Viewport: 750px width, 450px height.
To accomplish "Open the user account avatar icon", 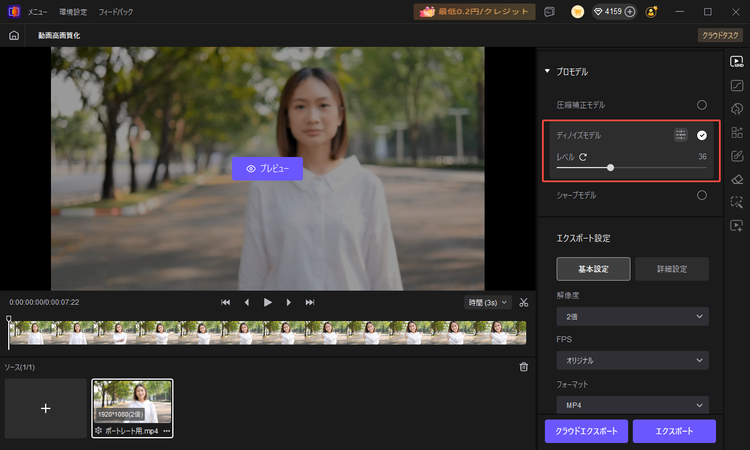I will tap(651, 12).
